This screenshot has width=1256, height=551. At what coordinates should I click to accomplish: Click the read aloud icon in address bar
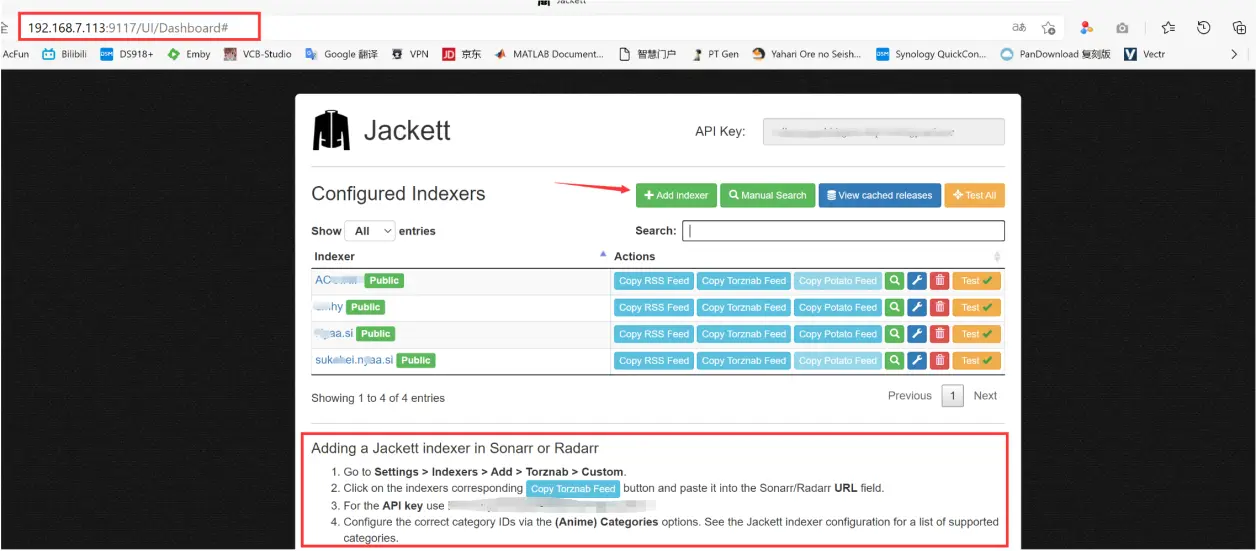(x=1019, y=28)
